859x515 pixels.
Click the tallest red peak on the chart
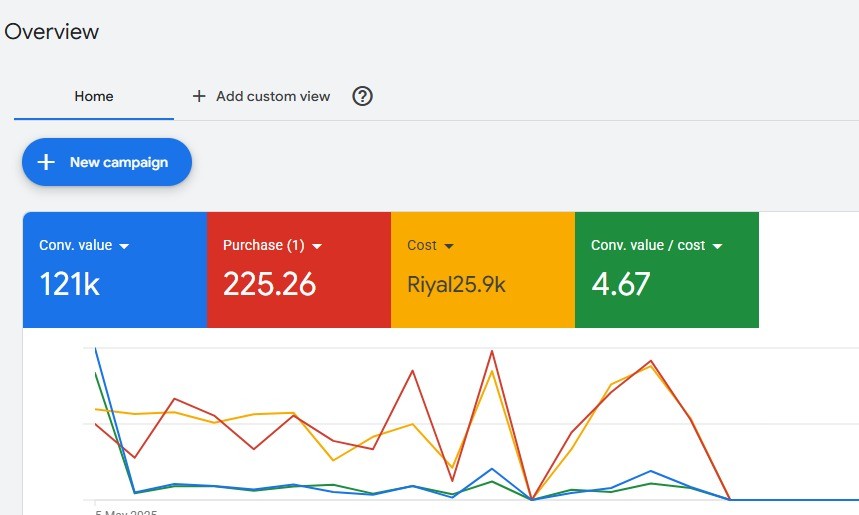(x=492, y=351)
